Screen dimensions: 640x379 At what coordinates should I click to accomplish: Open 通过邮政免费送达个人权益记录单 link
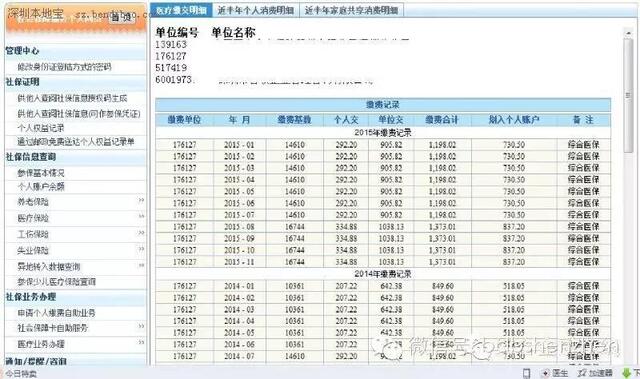point(76,142)
